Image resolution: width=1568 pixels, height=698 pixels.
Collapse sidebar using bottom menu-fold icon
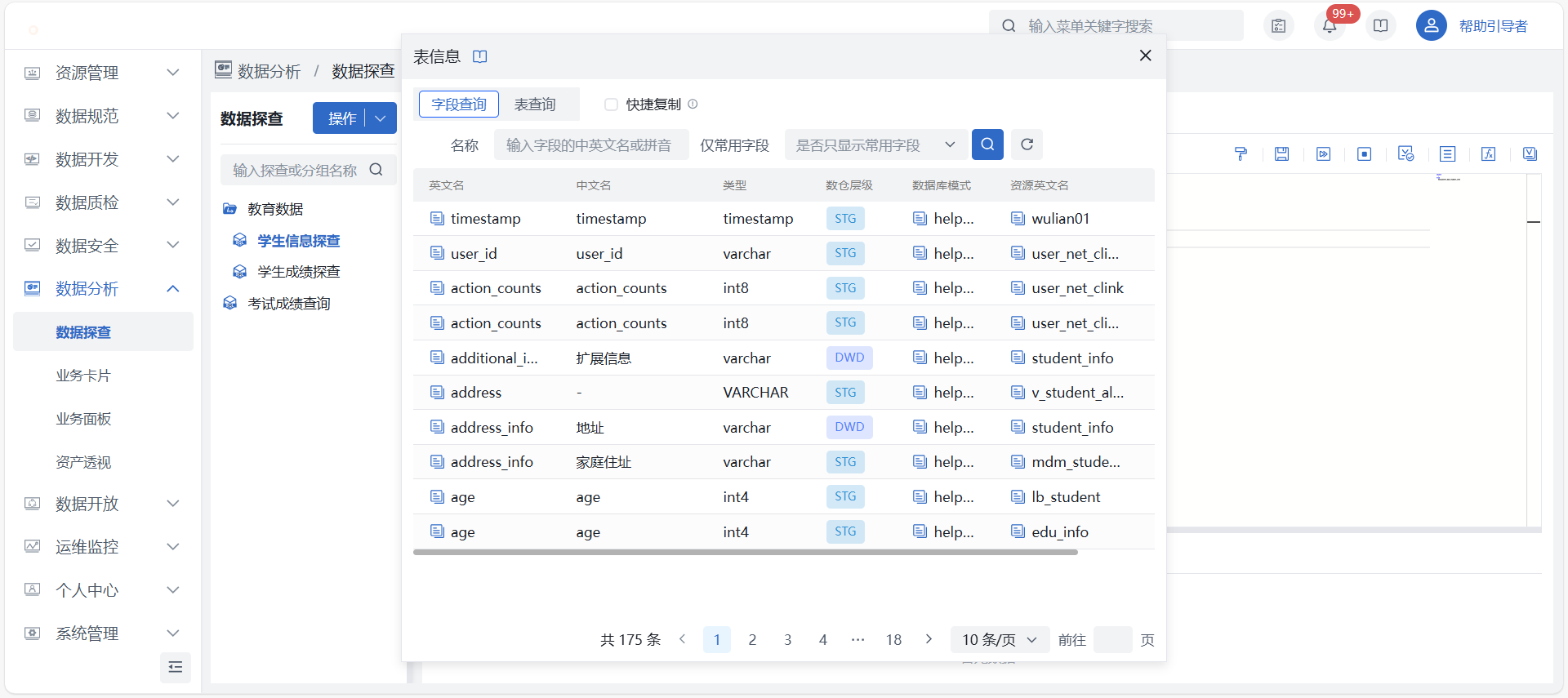[175, 667]
